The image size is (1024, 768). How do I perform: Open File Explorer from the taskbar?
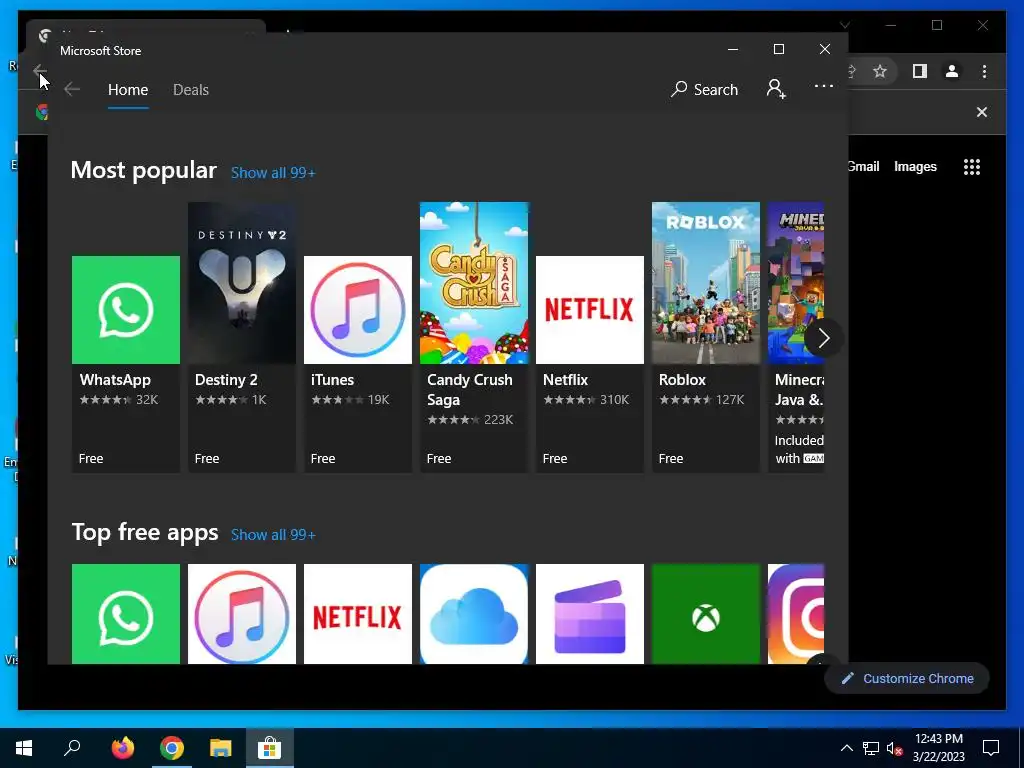(x=221, y=748)
